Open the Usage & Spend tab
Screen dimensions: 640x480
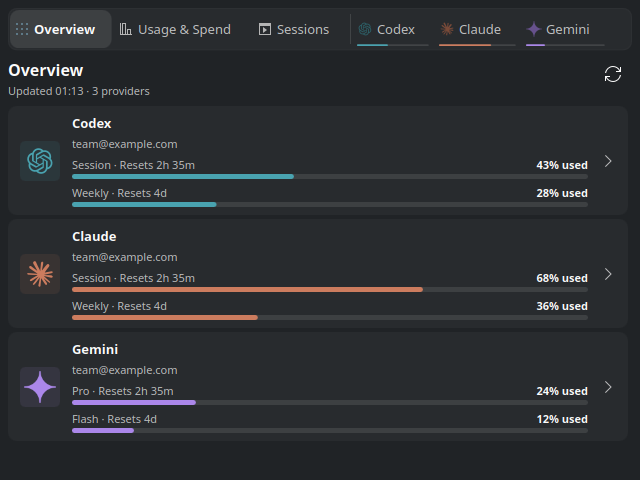(175, 29)
